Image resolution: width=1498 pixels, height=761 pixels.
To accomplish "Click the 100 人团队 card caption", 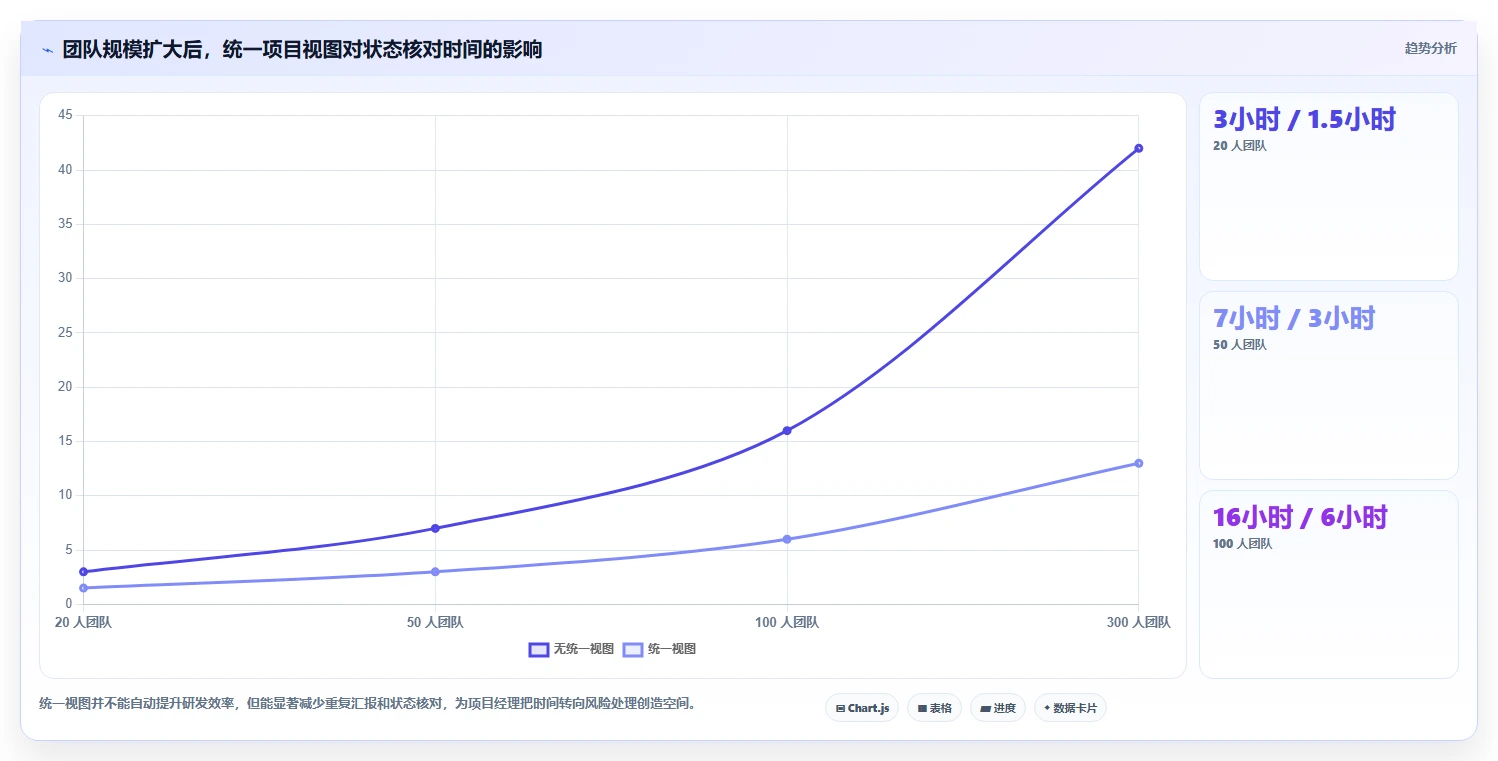I will point(1242,544).
